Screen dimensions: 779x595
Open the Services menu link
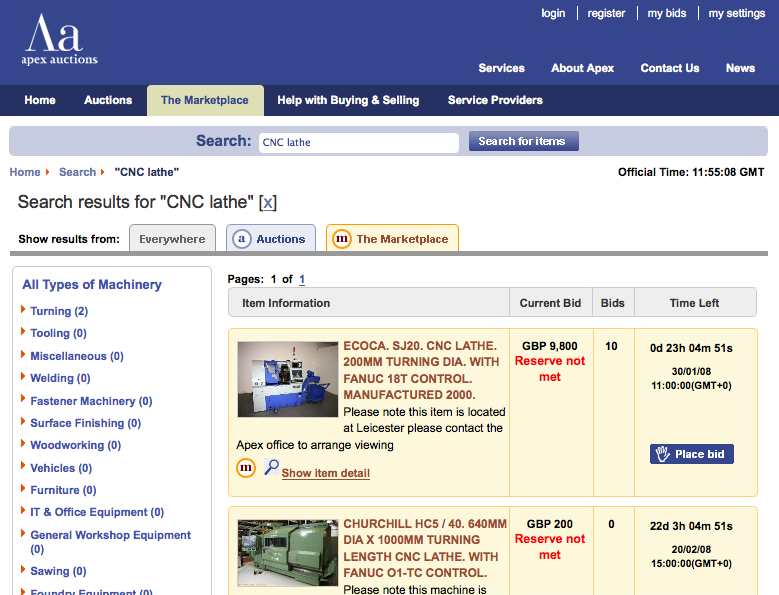tap(501, 68)
